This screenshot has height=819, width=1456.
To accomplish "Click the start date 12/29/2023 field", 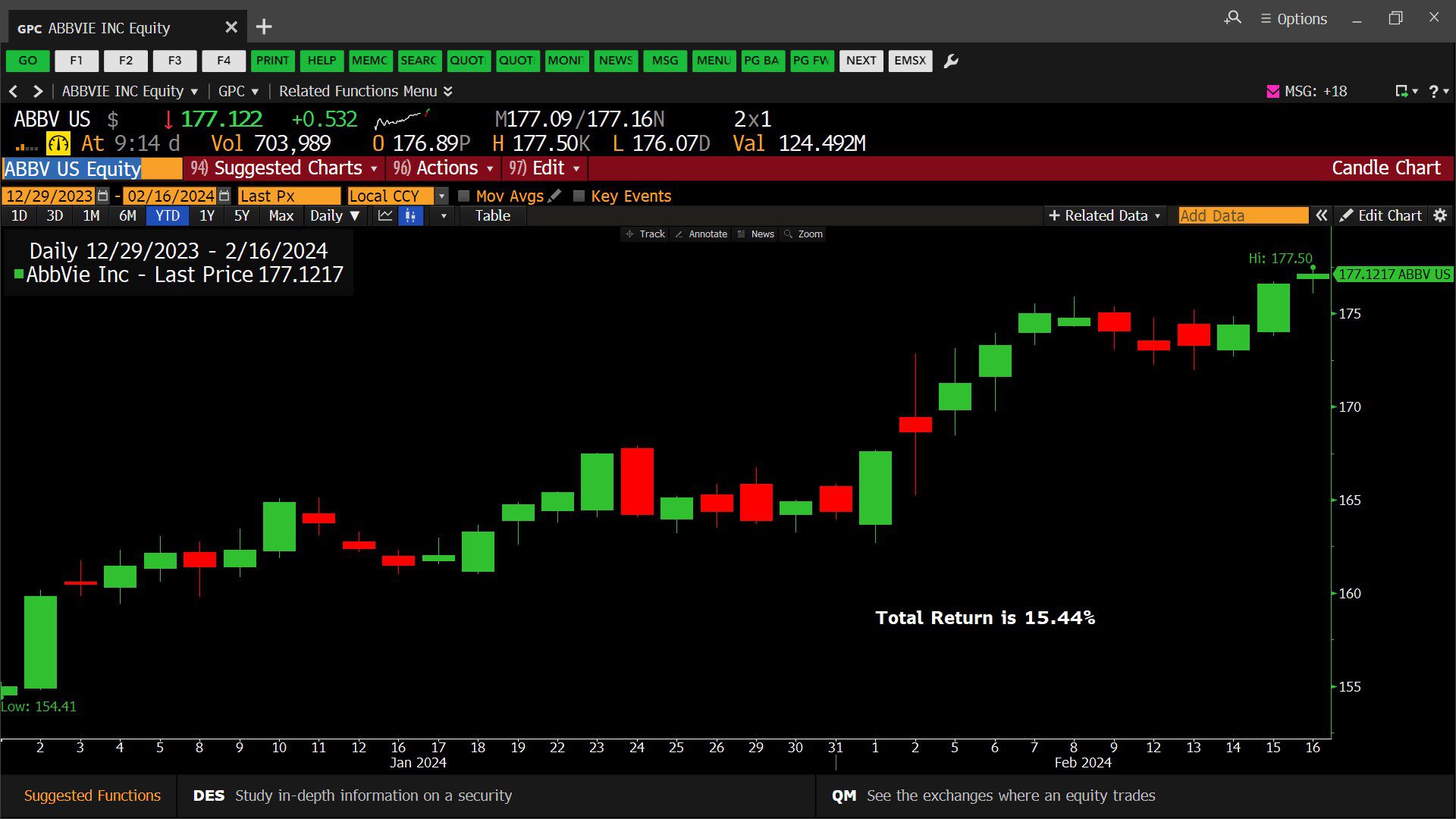I will tap(49, 196).
